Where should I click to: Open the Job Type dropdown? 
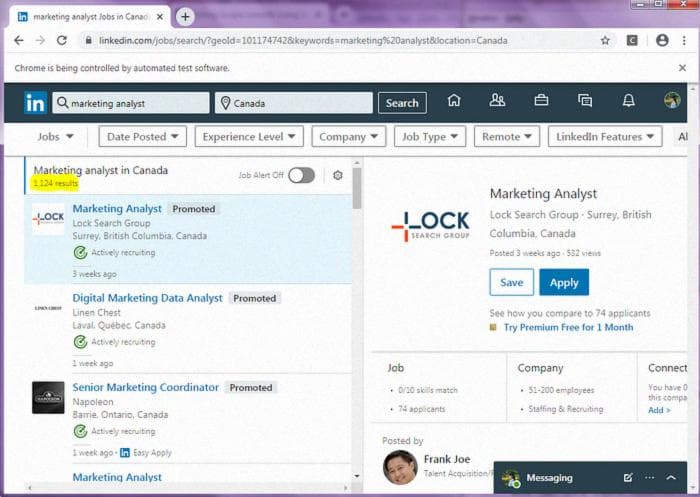coord(430,137)
